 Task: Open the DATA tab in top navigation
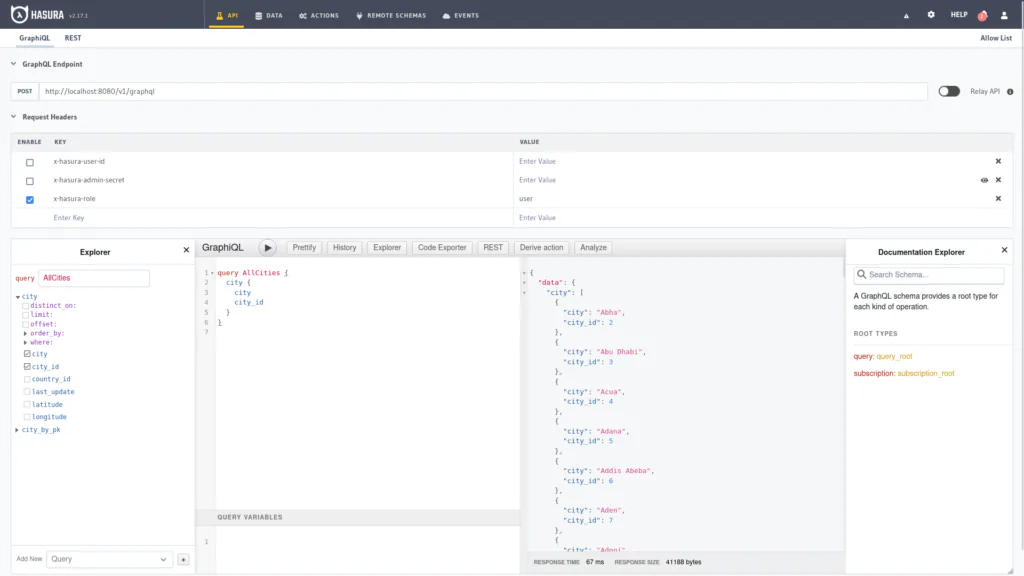(x=269, y=16)
